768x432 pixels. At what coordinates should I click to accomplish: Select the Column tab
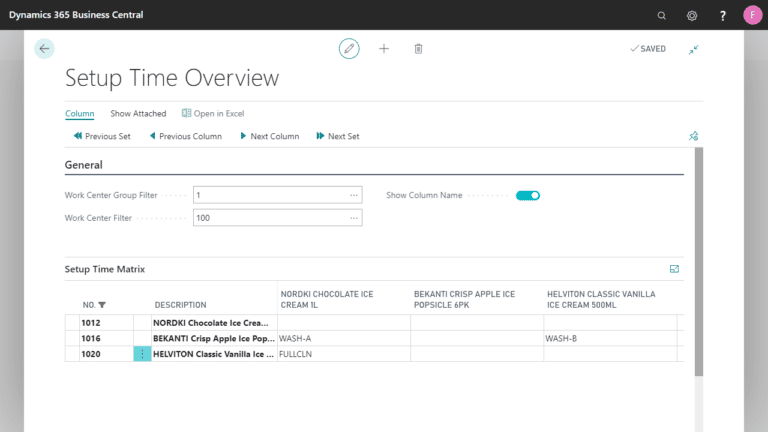click(x=79, y=114)
